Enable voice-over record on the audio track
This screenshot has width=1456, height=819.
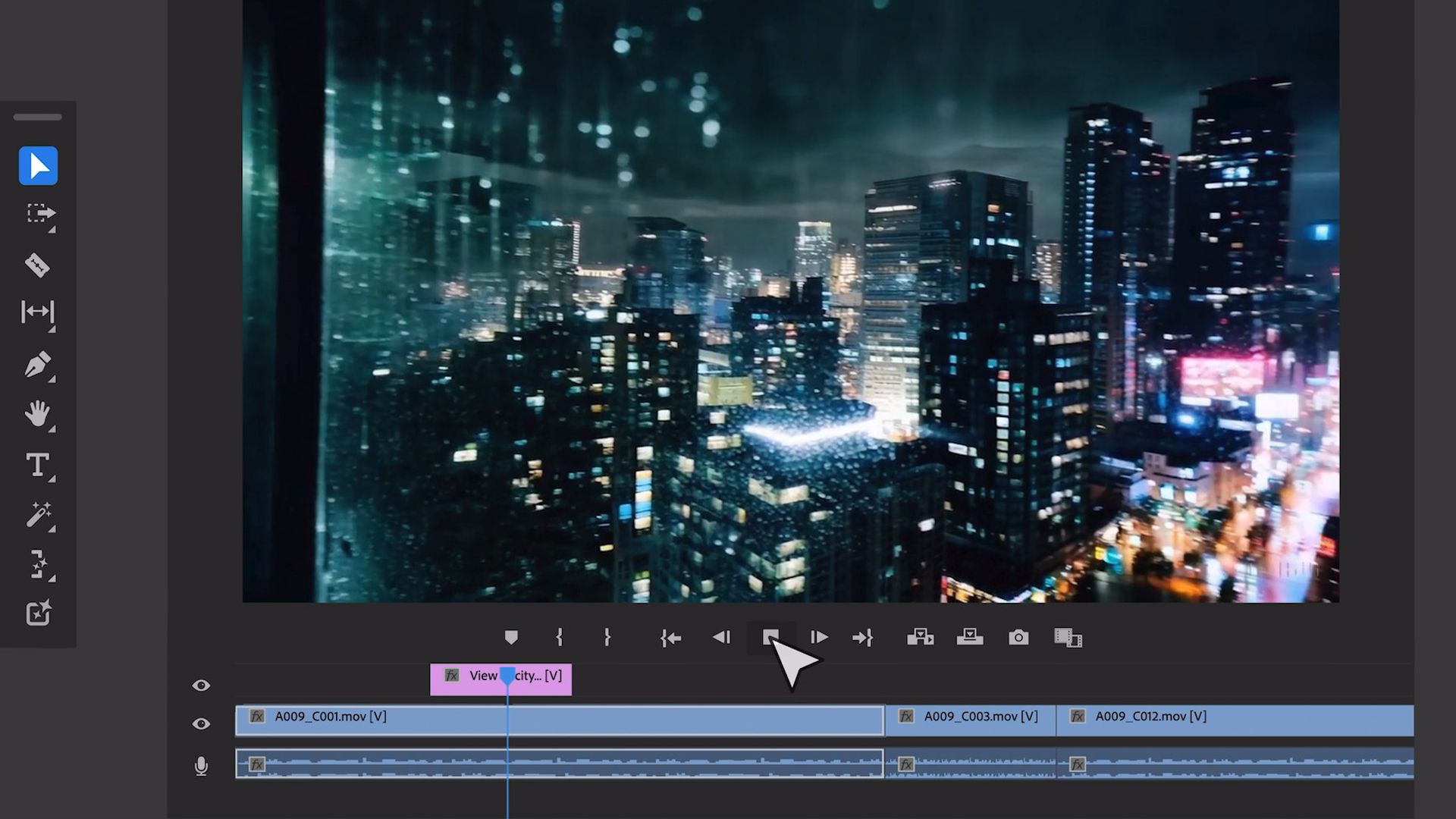point(201,766)
